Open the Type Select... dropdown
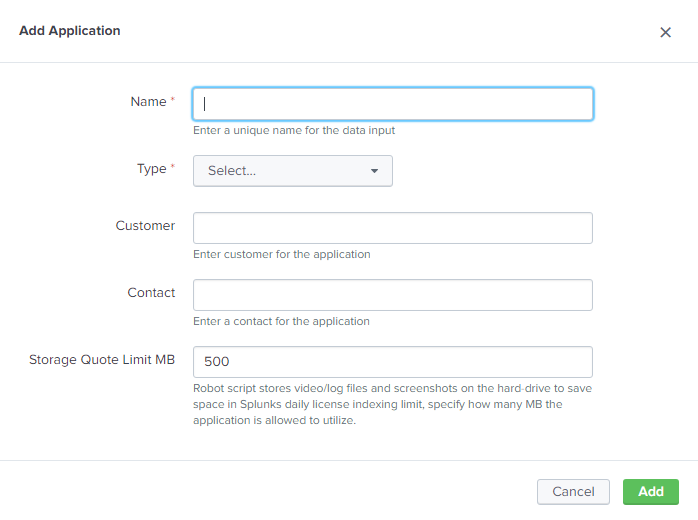The image size is (698, 520). 292,171
